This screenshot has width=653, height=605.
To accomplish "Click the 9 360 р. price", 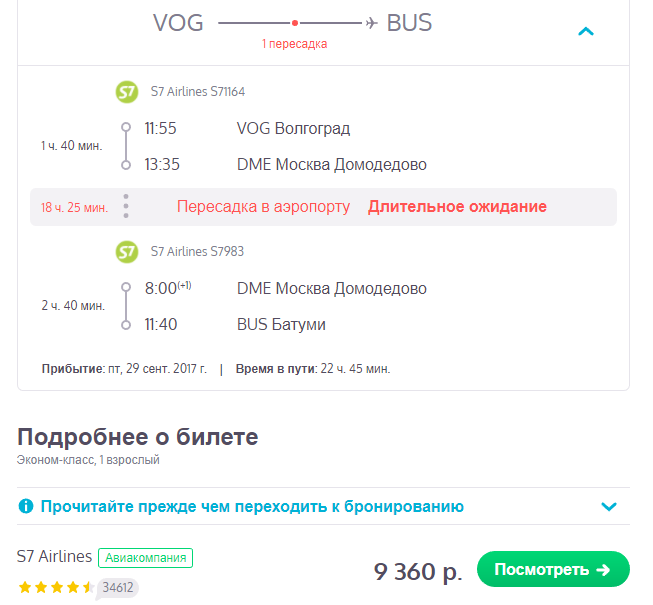I will click(x=418, y=571).
